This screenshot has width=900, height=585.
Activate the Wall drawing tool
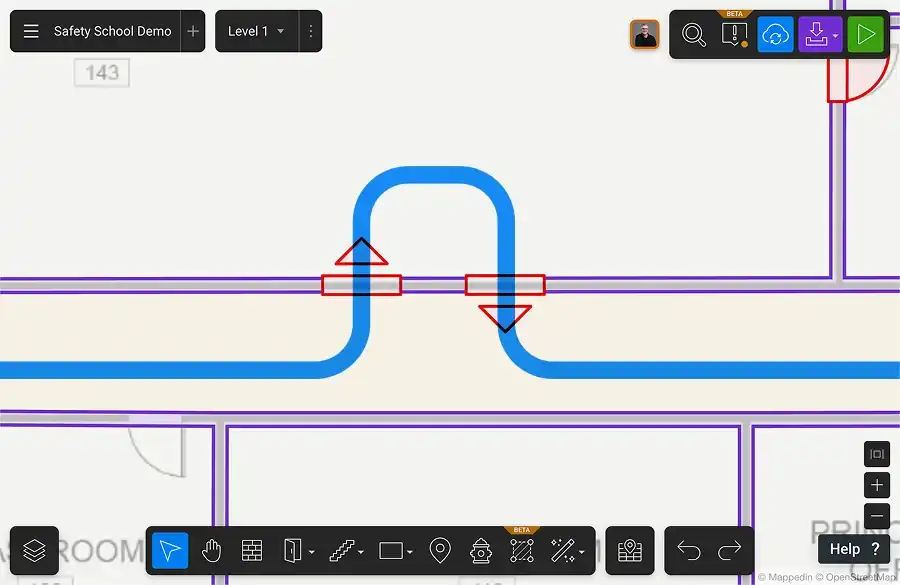251,550
